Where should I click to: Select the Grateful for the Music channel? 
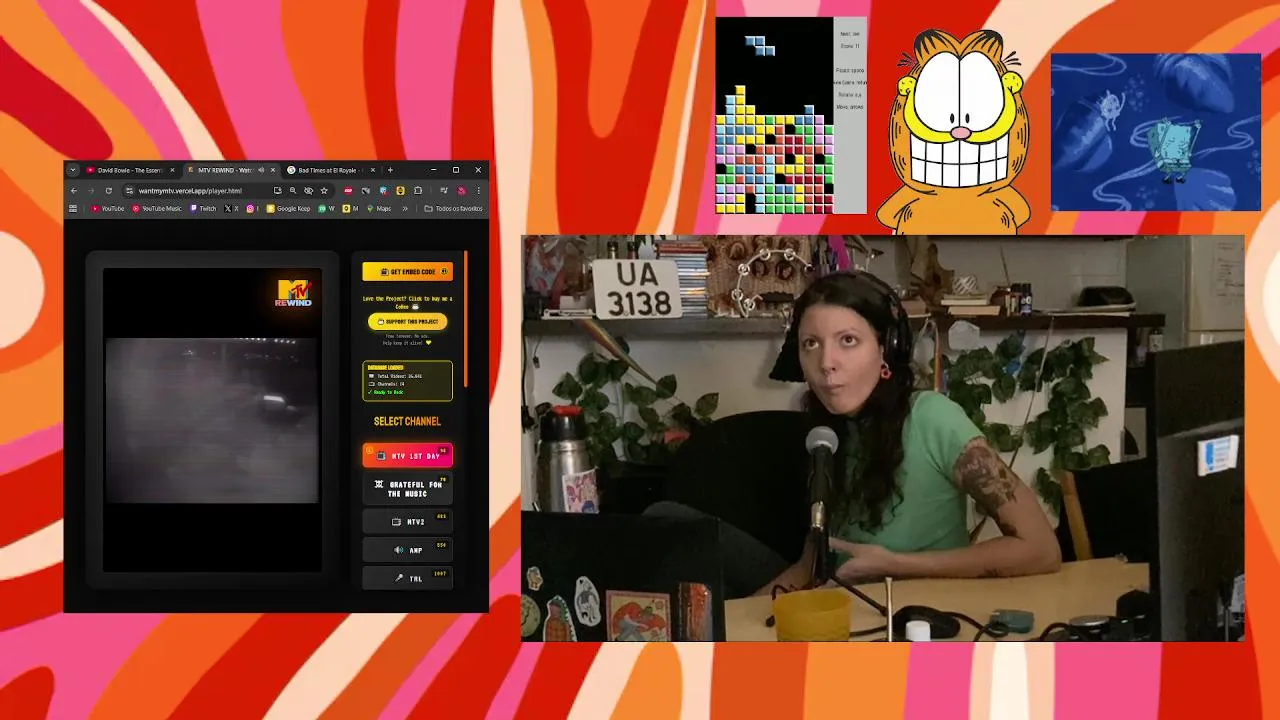click(x=407, y=489)
